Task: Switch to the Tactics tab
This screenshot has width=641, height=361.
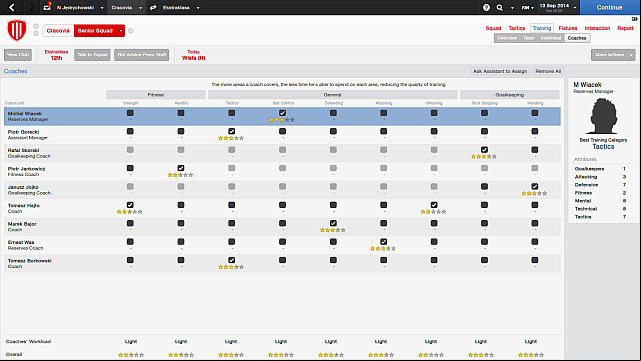Action: (517, 28)
